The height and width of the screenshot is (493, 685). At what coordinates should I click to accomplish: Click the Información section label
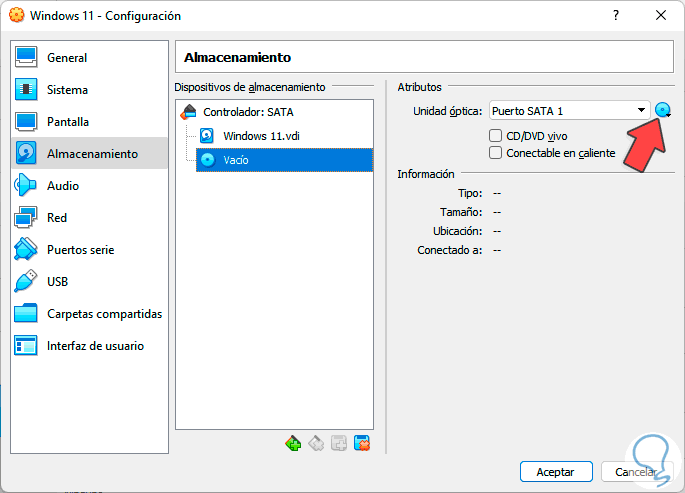[x=426, y=174]
